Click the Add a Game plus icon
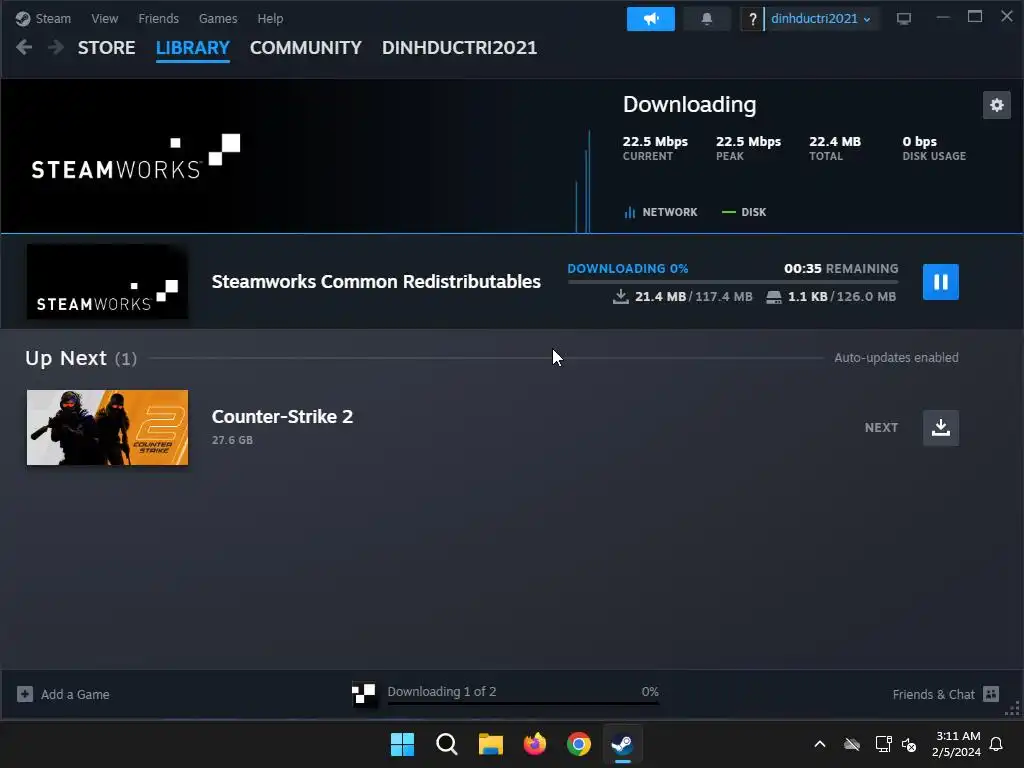Image resolution: width=1024 pixels, height=768 pixels. click(25, 694)
